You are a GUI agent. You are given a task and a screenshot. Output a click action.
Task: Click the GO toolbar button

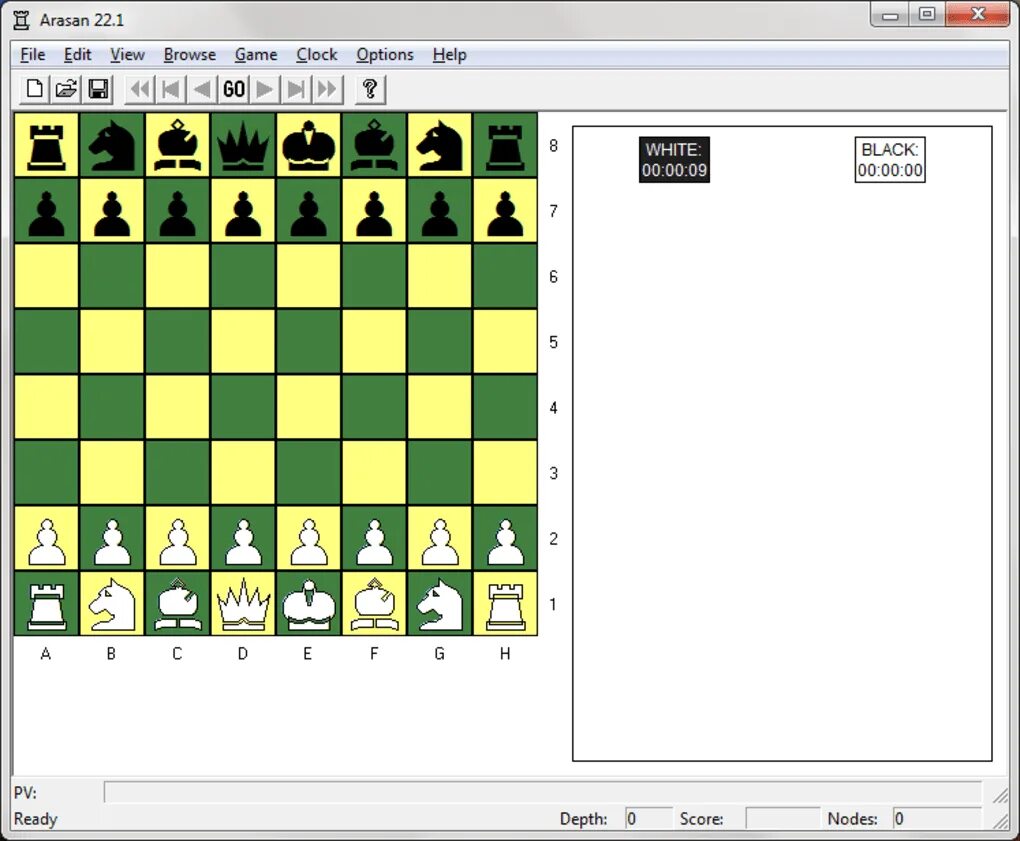[234, 89]
